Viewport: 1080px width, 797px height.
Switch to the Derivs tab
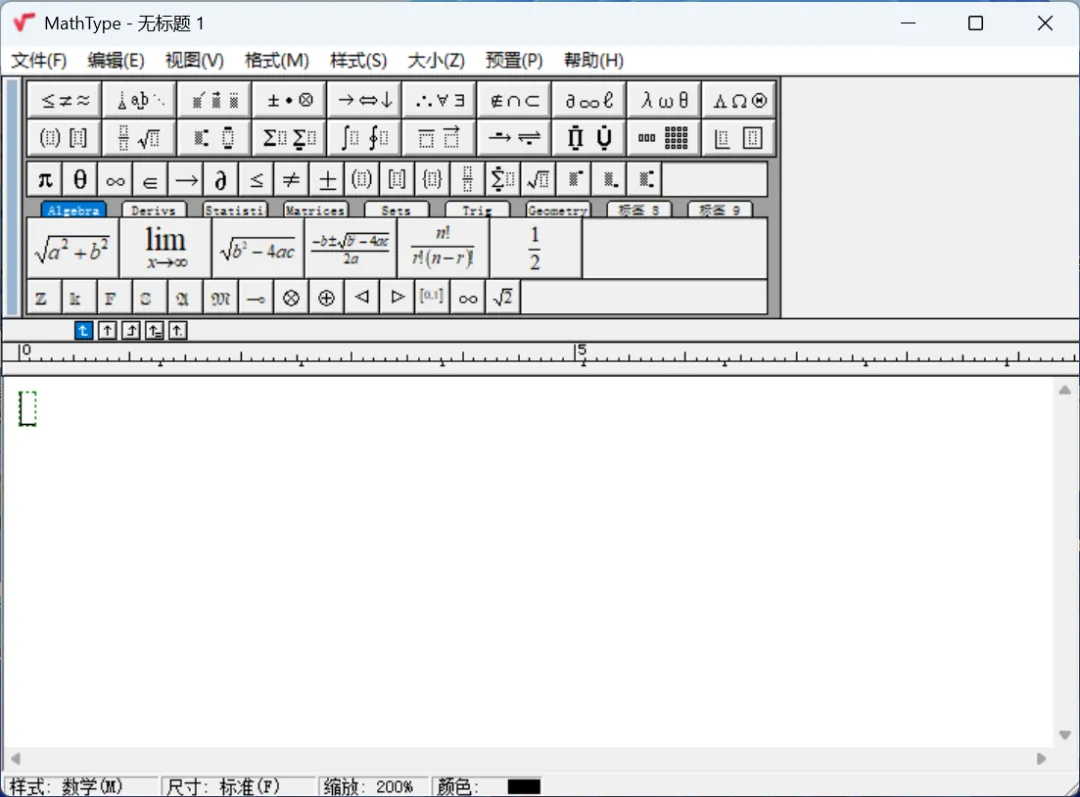(x=154, y=210)
